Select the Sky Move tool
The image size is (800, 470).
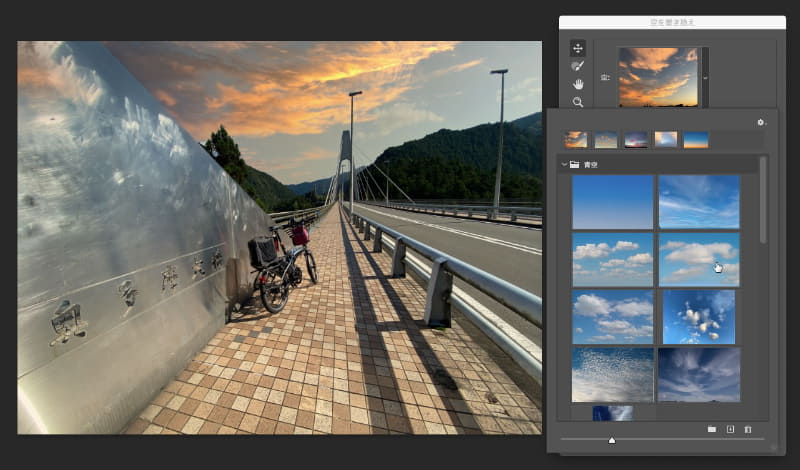click(x=578, y=48)
